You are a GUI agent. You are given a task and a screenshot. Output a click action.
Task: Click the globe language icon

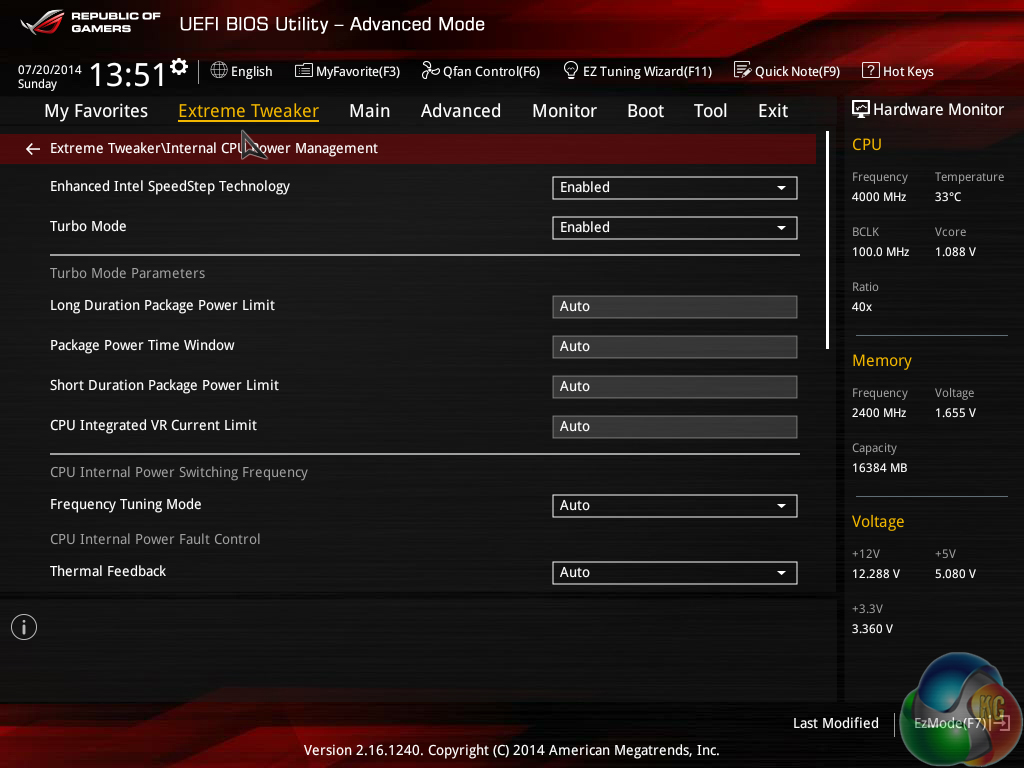[219, 71]
